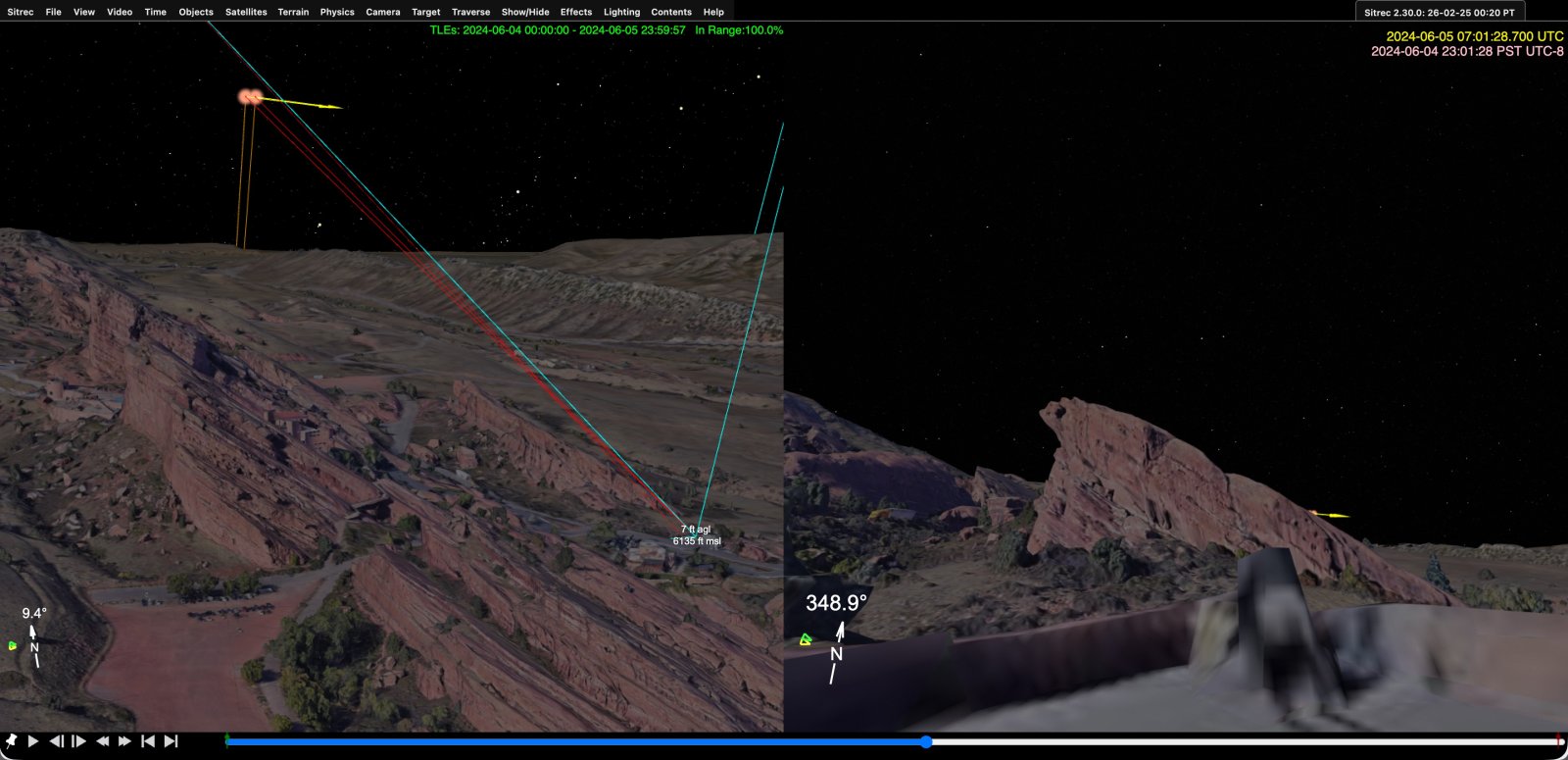The width and height of the screenshot is (1568, 760).
Task: Click the pin icon in playback bar
Action: click(x=11, y=741)
